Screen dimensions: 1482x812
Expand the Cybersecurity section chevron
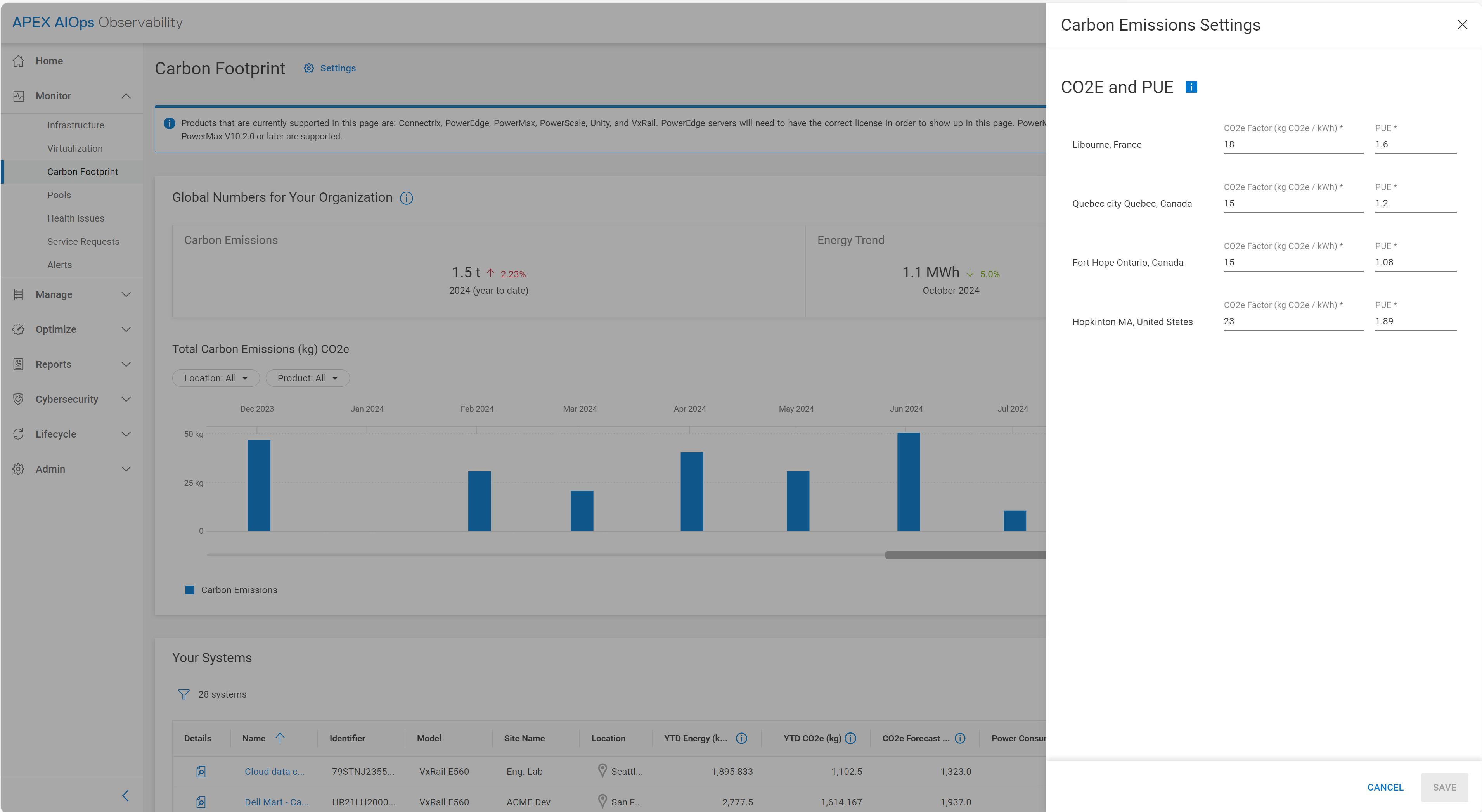(x=126, y=399)
